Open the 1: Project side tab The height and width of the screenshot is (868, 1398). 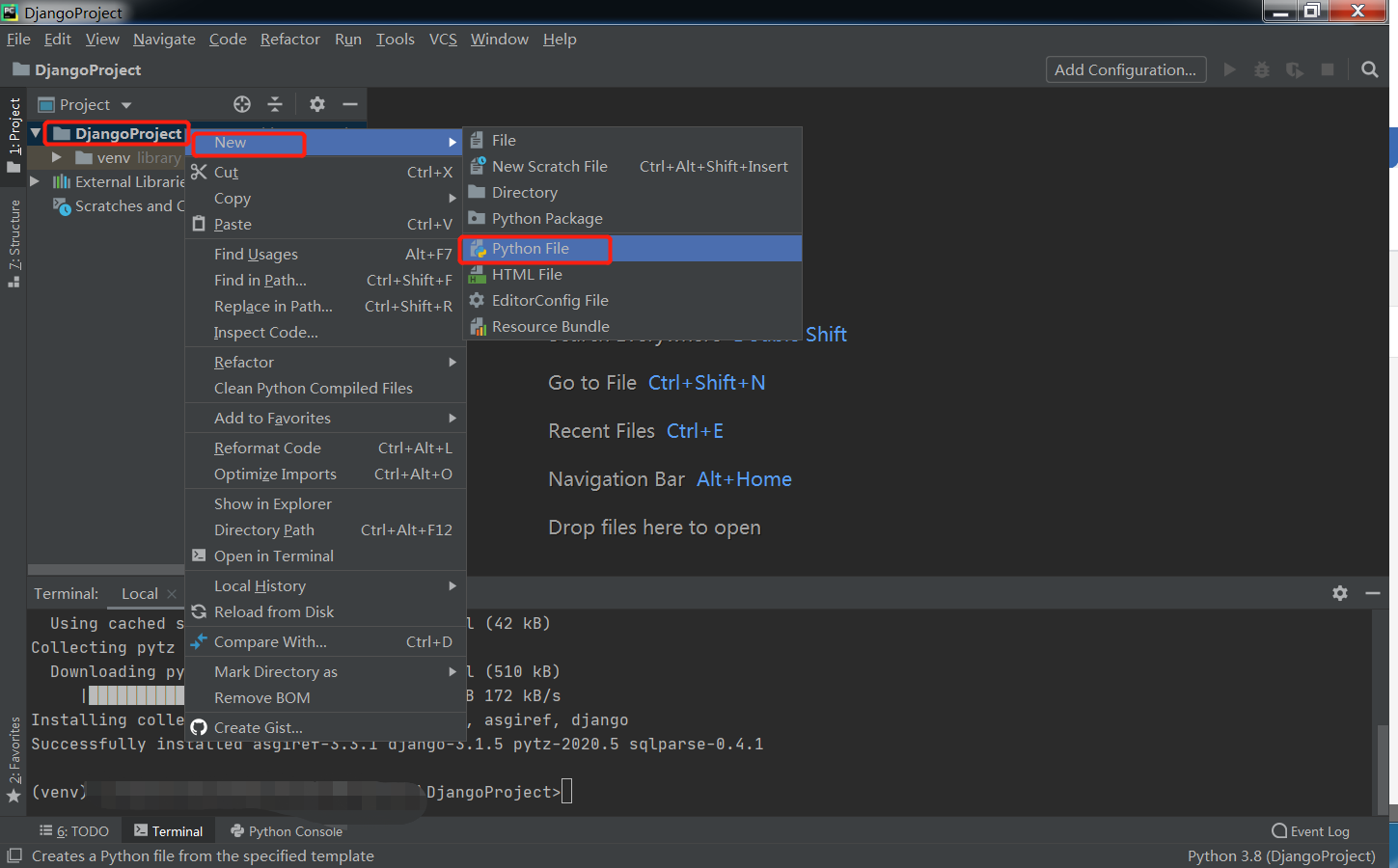pos(14,134)
